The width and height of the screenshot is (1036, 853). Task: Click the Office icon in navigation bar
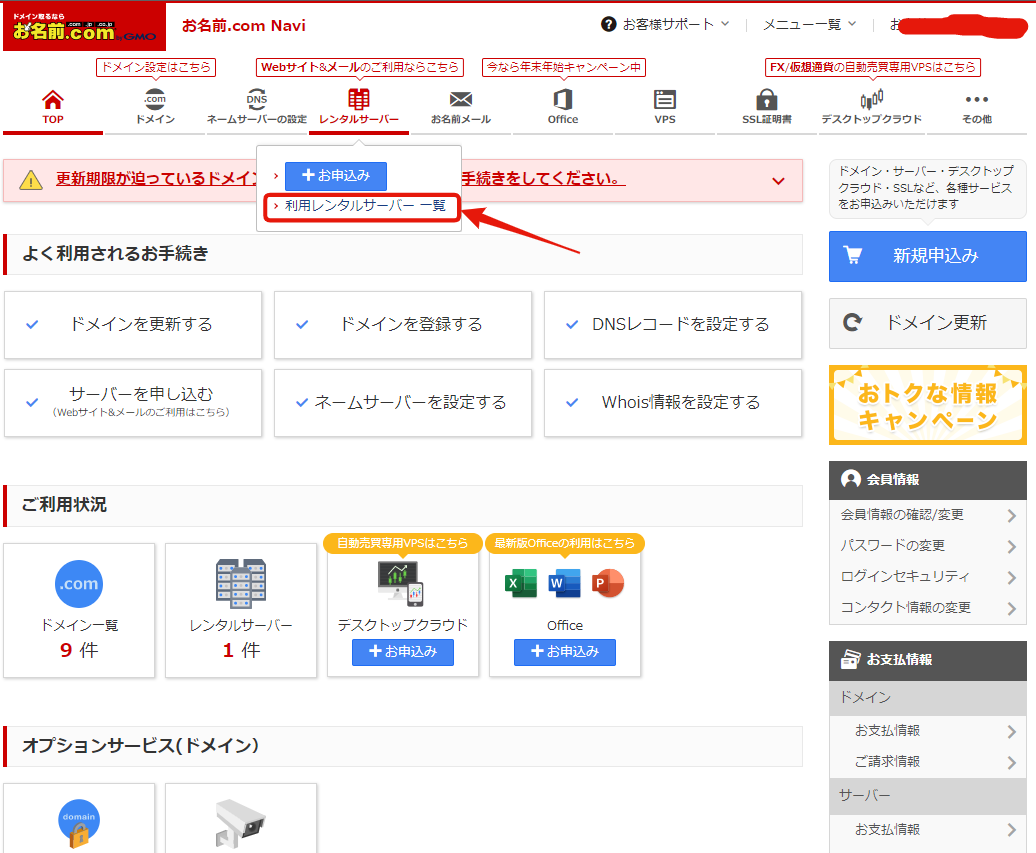562,100
